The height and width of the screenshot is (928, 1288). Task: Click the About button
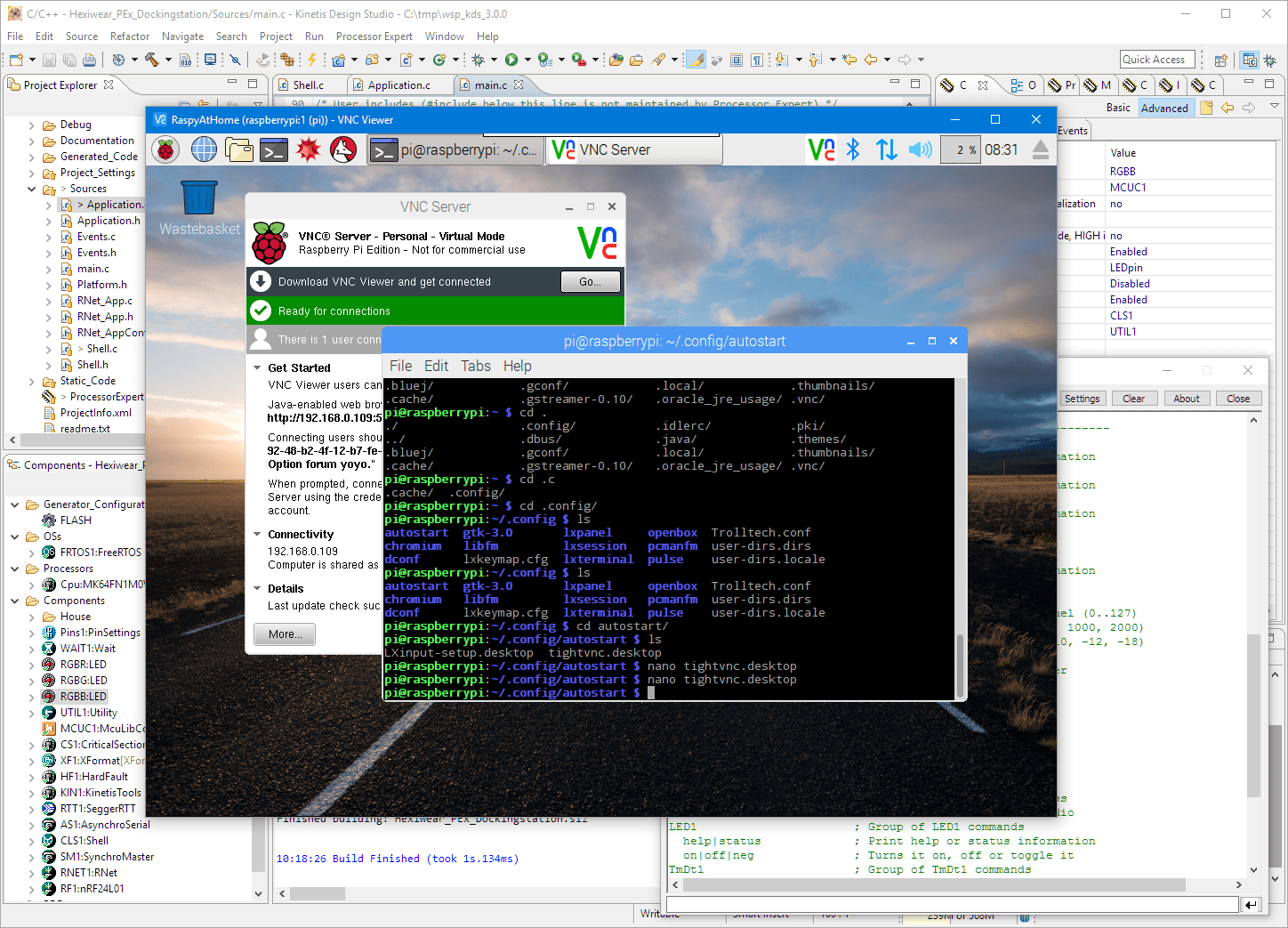(1187, 399)
